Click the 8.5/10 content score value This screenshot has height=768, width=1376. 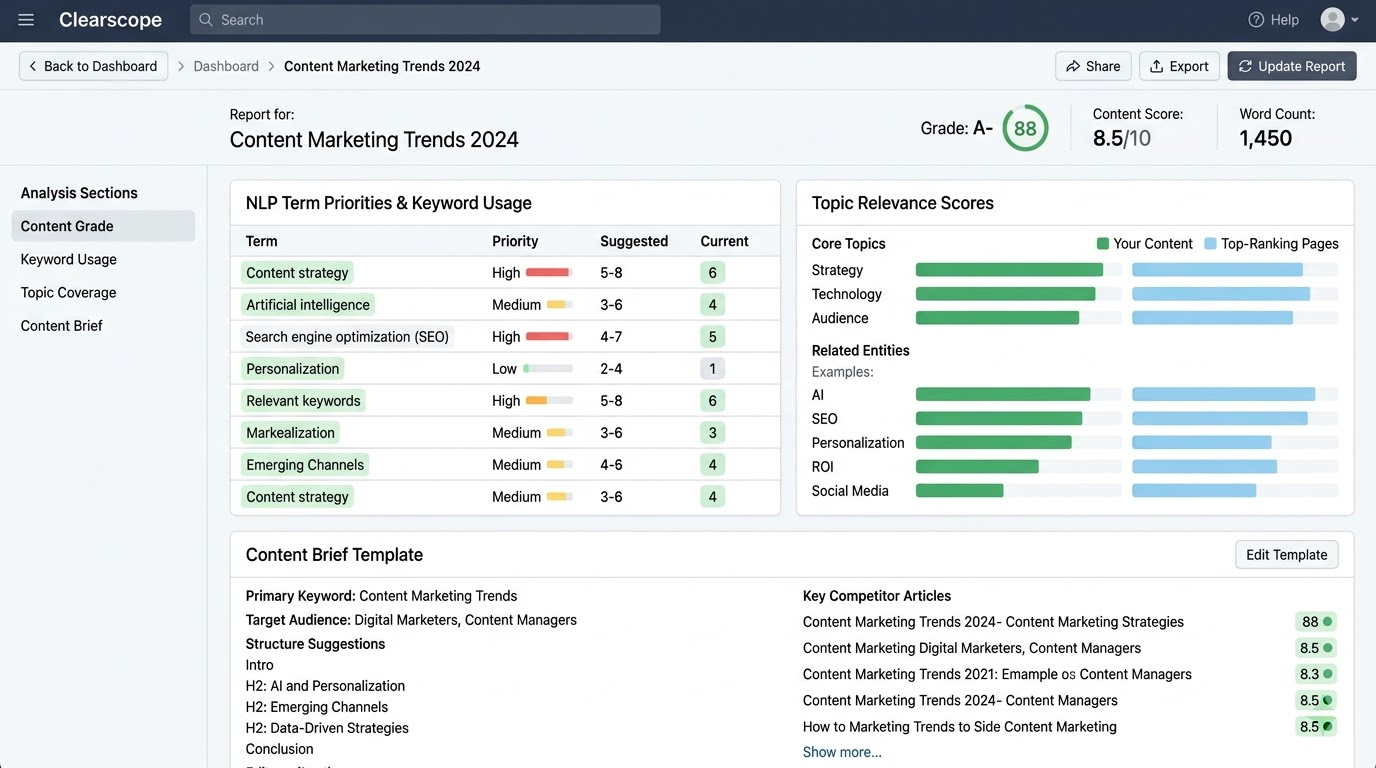pyautogui.click(x=1122, y=138)
